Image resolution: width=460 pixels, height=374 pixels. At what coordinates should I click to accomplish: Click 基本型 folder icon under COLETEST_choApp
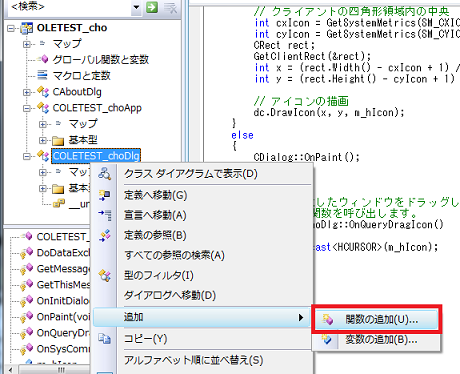58,141
